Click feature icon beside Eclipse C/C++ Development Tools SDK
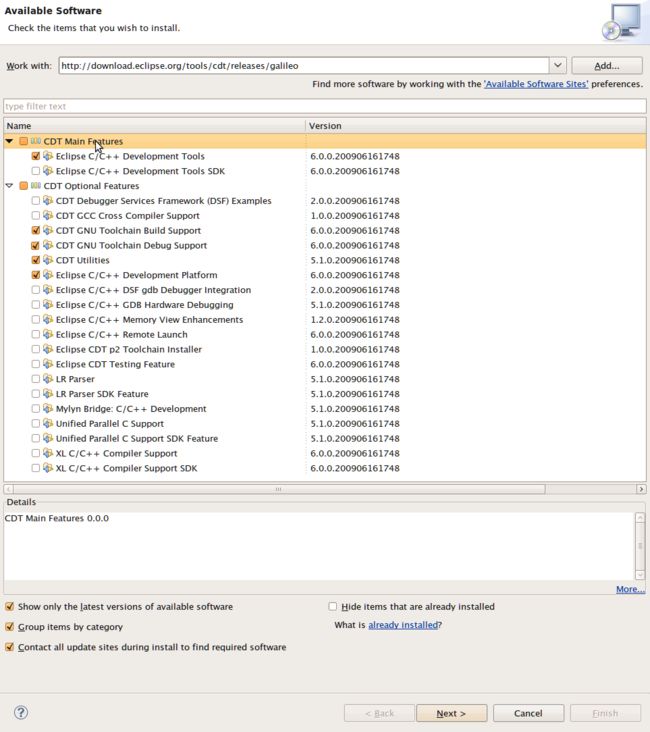650x732 pixels. point(48,171)
